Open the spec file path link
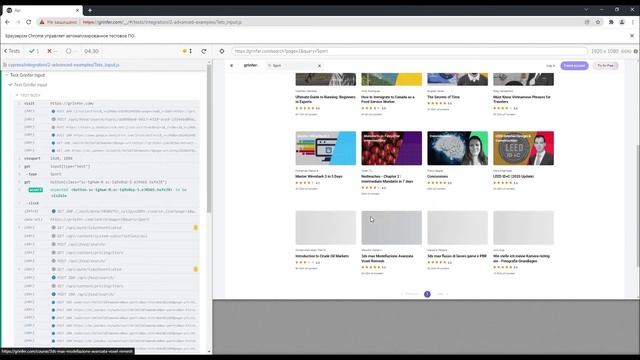 [x=64, y=65]
